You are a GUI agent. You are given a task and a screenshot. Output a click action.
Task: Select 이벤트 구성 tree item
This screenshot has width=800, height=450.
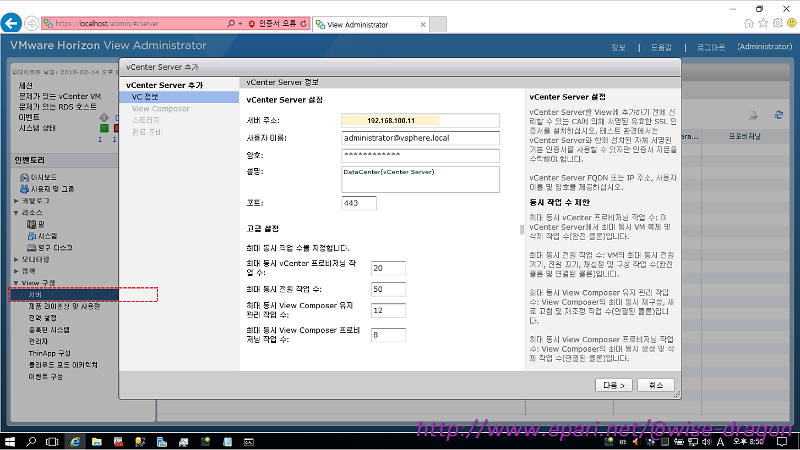(x=45, y=377)
